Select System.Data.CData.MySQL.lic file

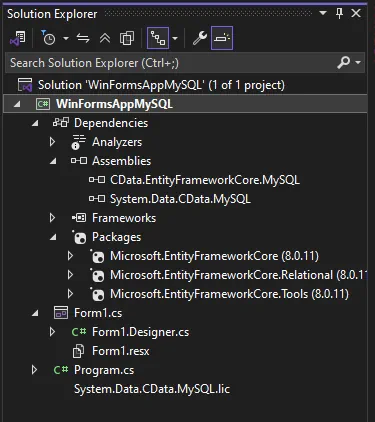click(152, 389)
